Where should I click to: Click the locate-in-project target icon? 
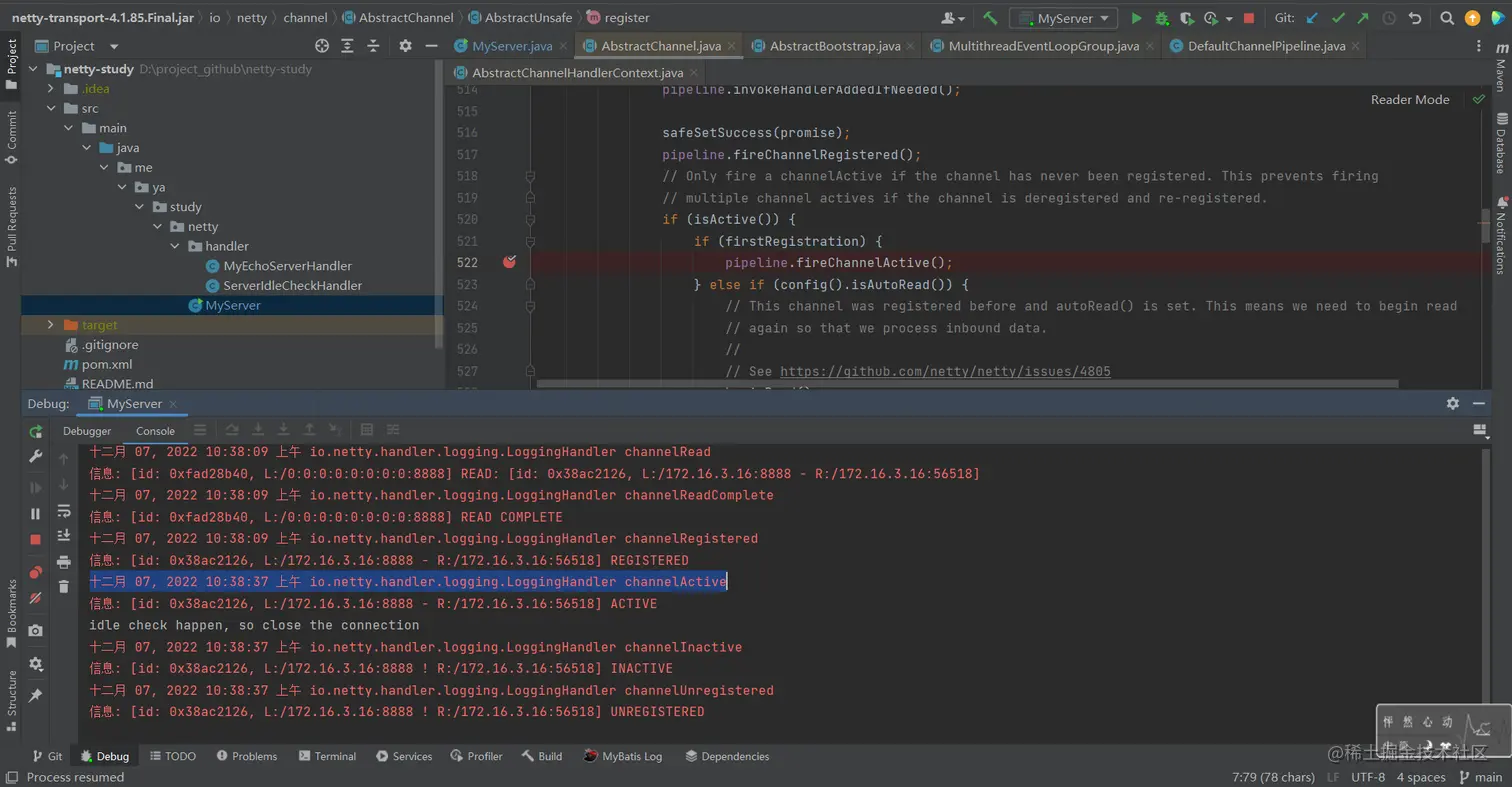click(x=322, y=46)
